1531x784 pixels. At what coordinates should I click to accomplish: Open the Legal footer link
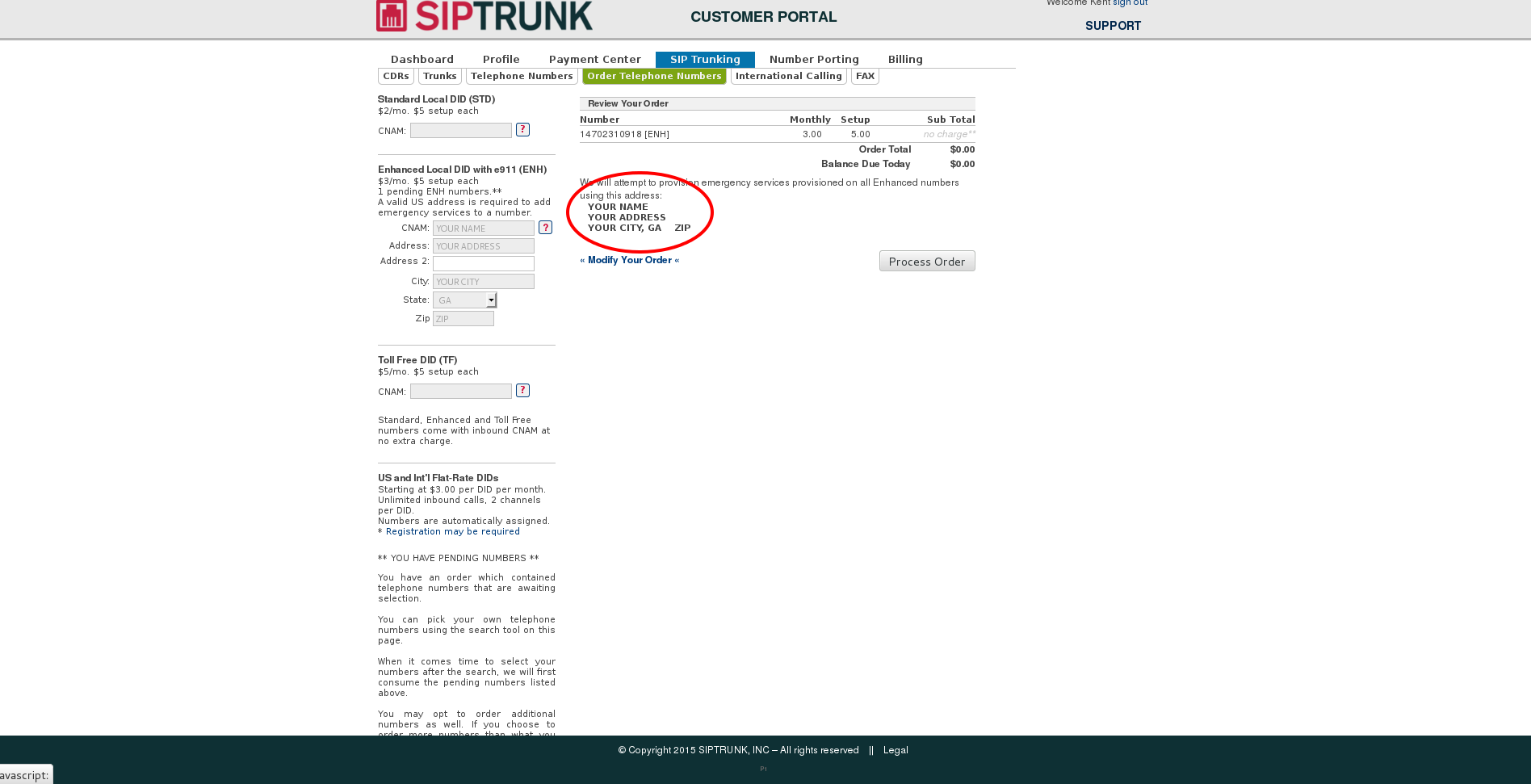click(896, 750)
